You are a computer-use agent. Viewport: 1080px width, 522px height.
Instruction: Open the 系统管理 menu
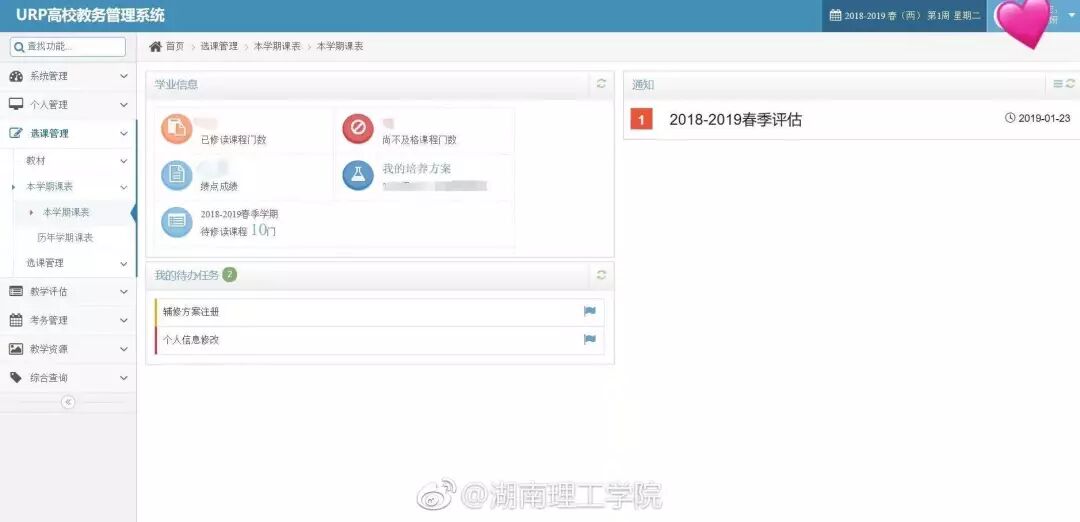[x=68, y=76]
